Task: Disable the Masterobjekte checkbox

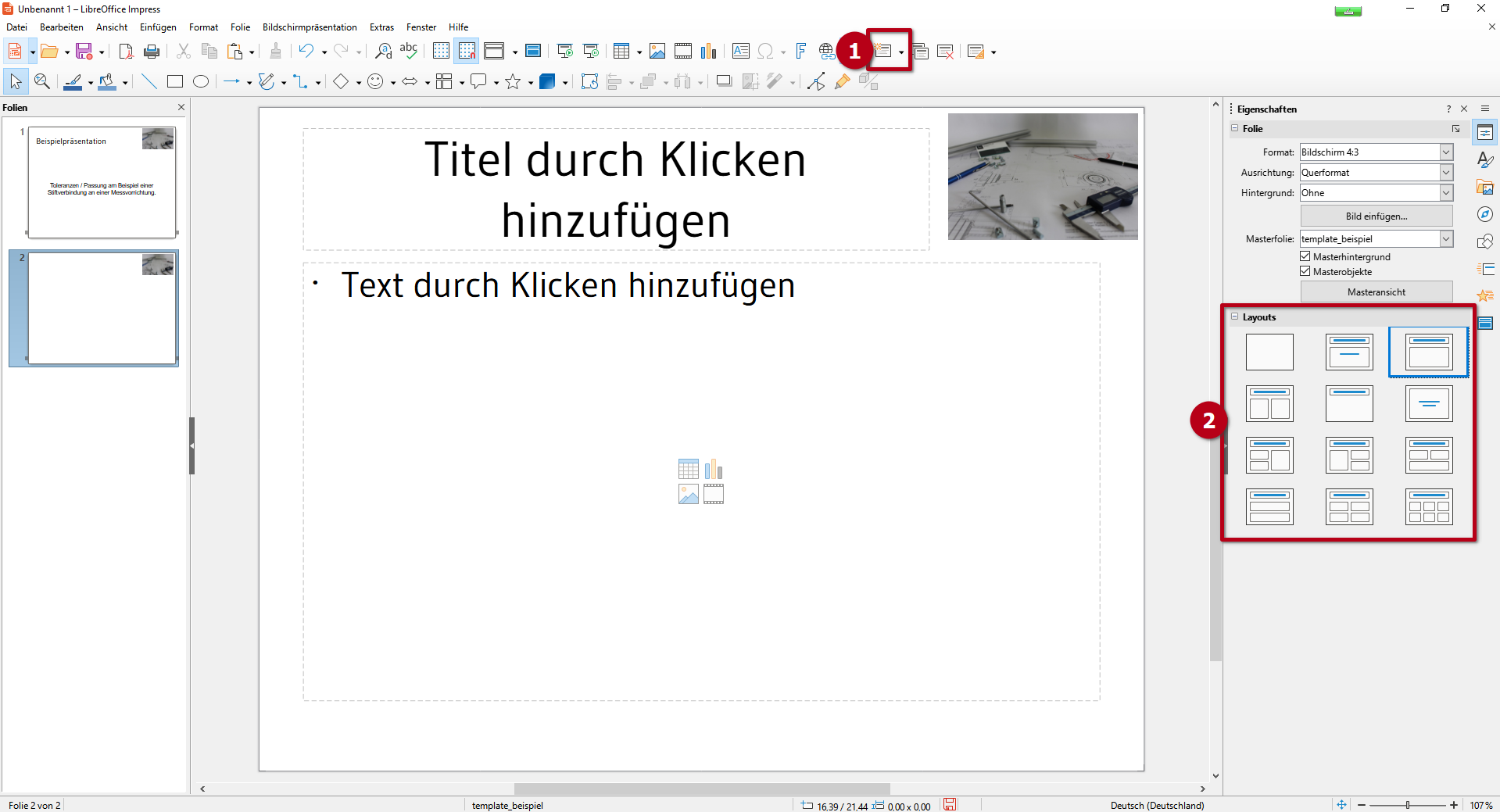Action: 1305,271
